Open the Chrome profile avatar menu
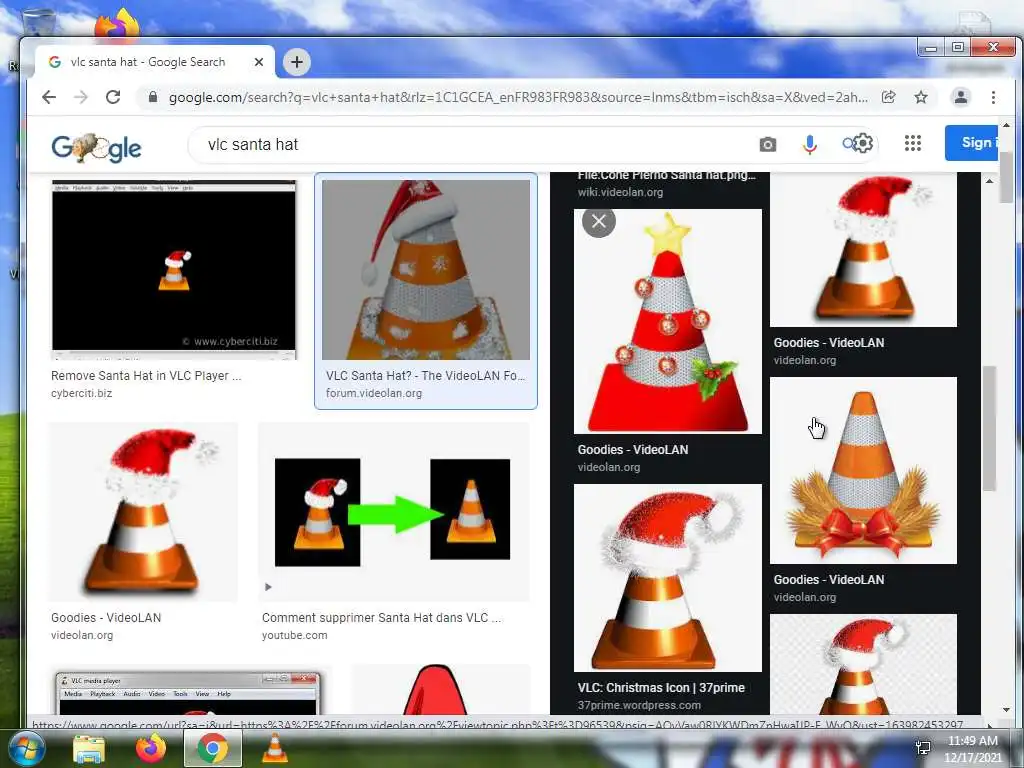This screenshot has height=768, width=1024. 961,97
